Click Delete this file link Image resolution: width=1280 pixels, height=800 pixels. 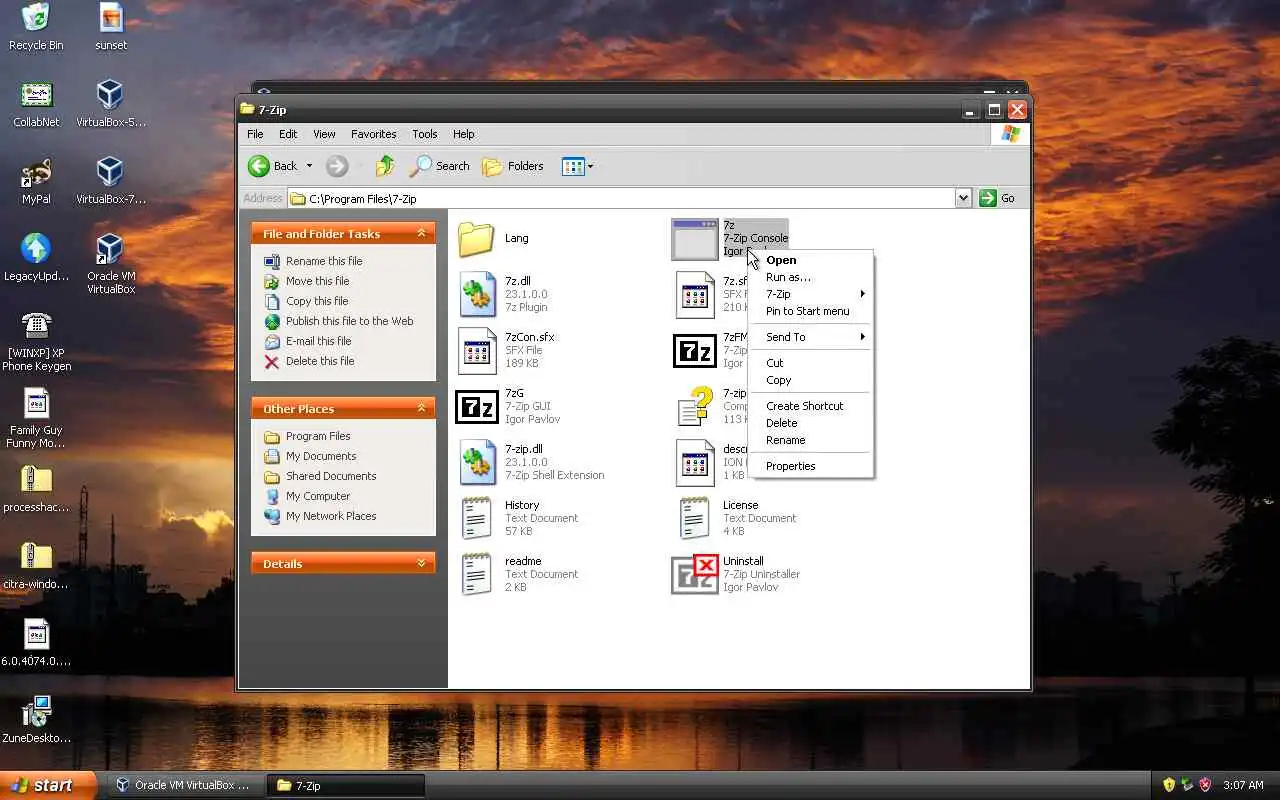click(320, 361)
